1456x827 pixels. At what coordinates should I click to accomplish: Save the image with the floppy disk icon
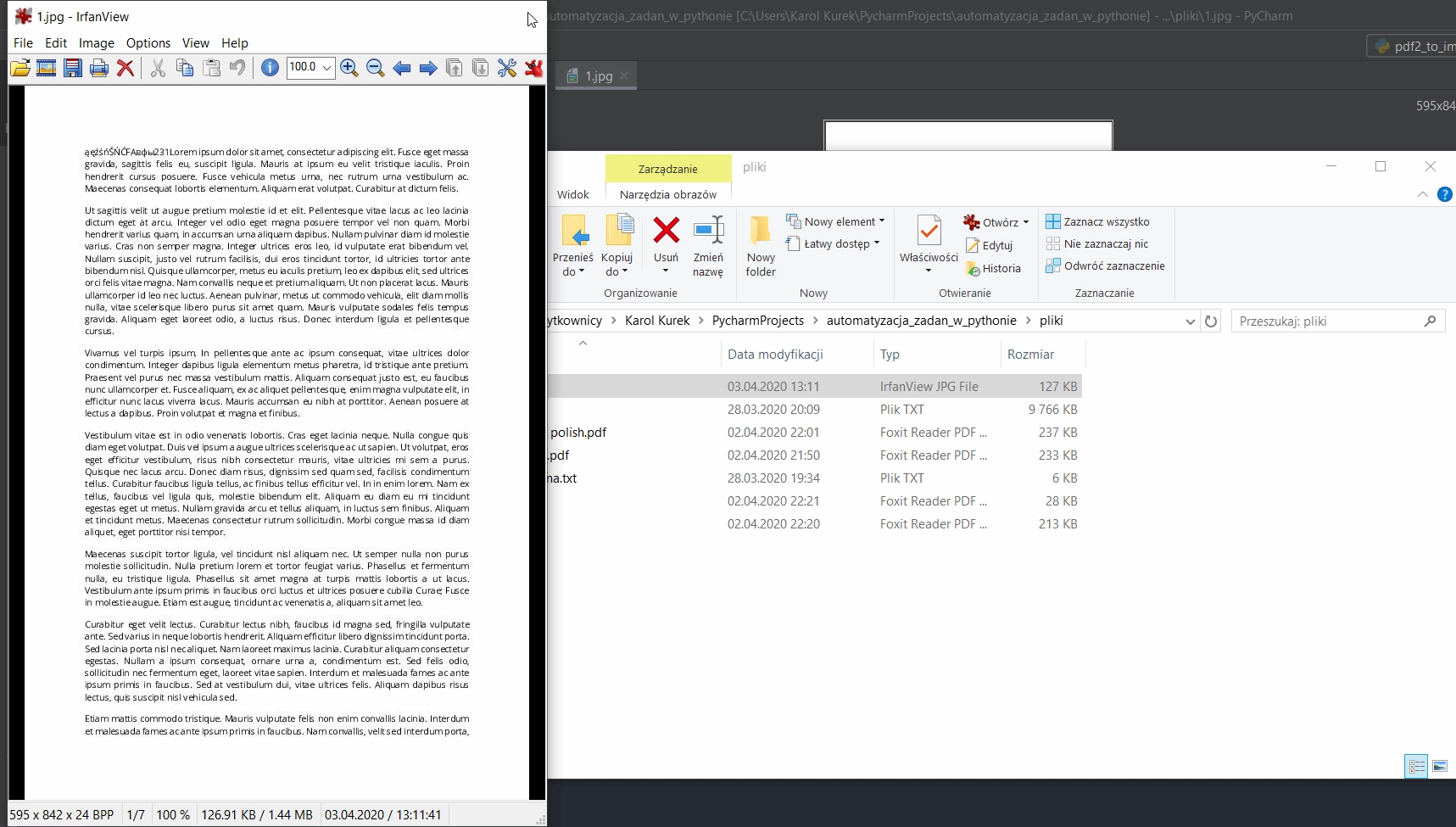pyautogui.click(x=73, y=68)
